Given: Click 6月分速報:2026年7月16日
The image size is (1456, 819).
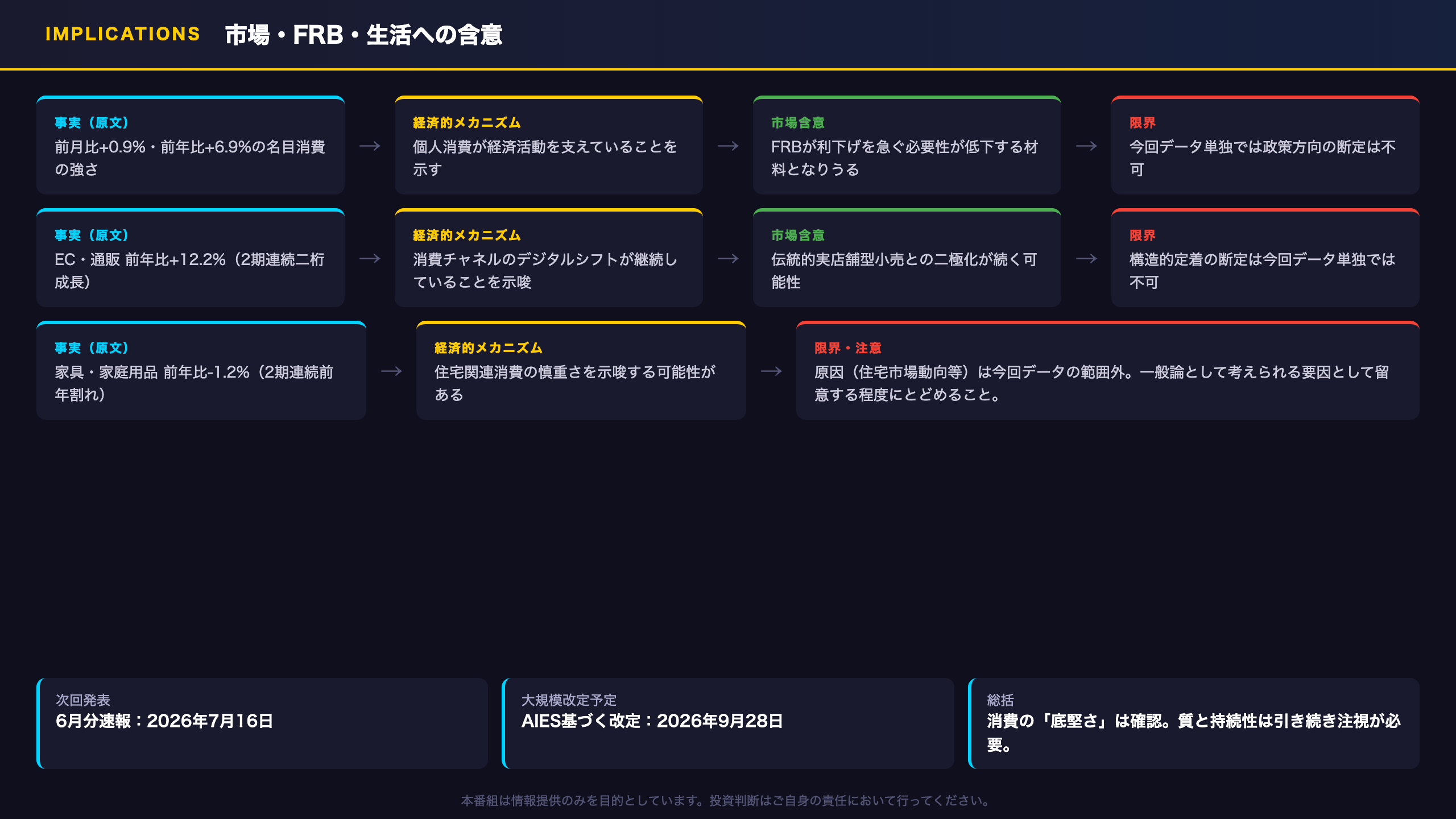Looking at the screenshot, I should pos(164,721).
